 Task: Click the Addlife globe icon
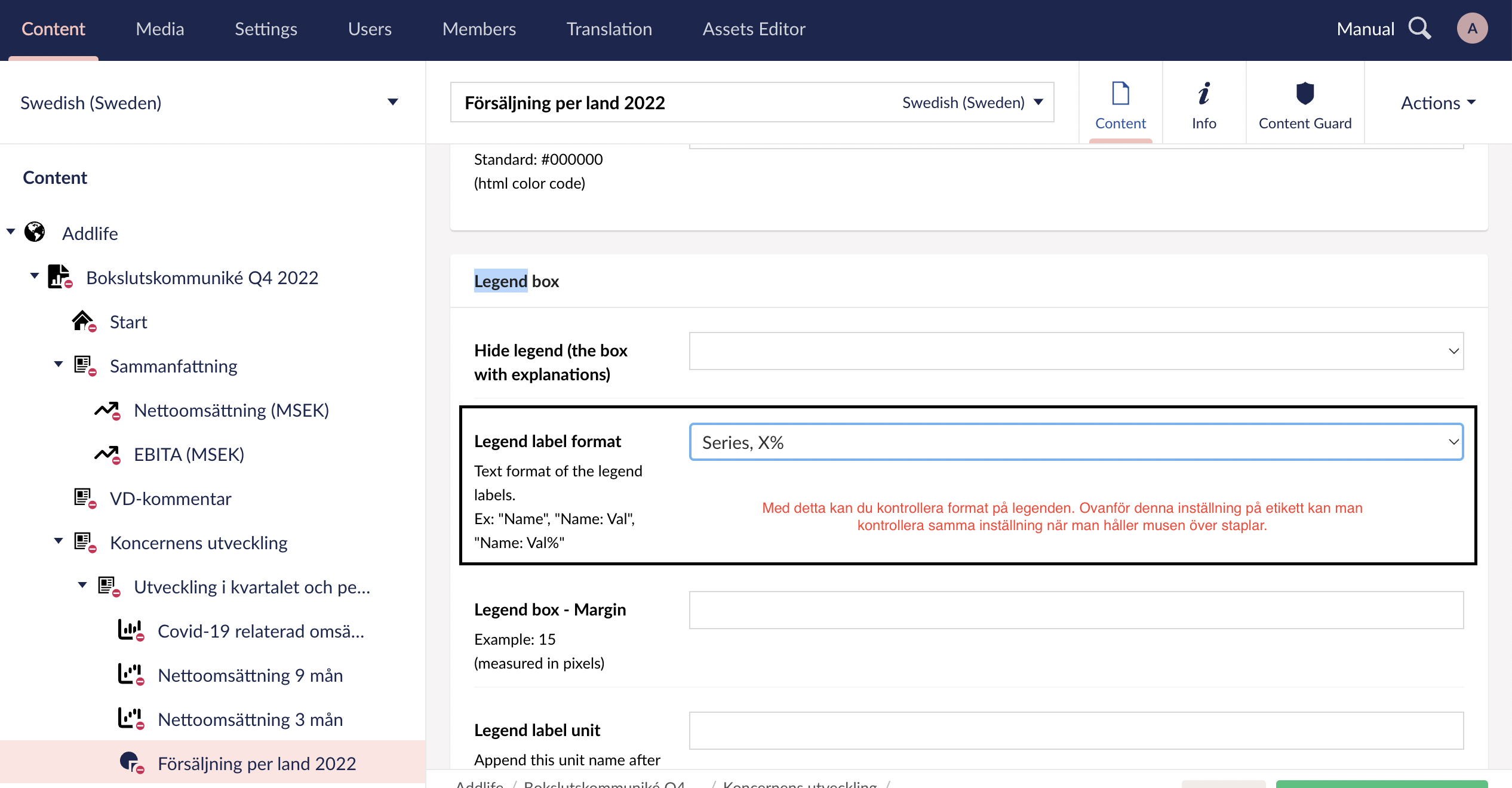click(35, 232)
